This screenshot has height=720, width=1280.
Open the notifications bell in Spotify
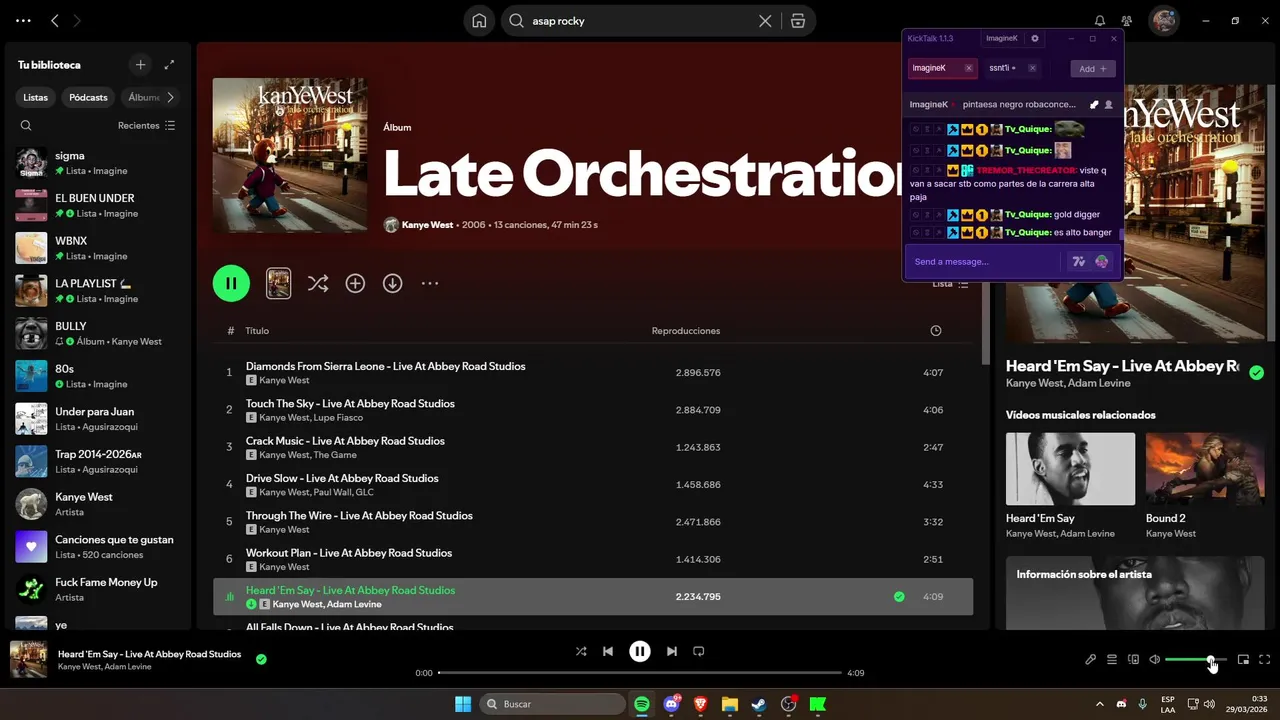pyautogui.click(x=1100, y=21)
